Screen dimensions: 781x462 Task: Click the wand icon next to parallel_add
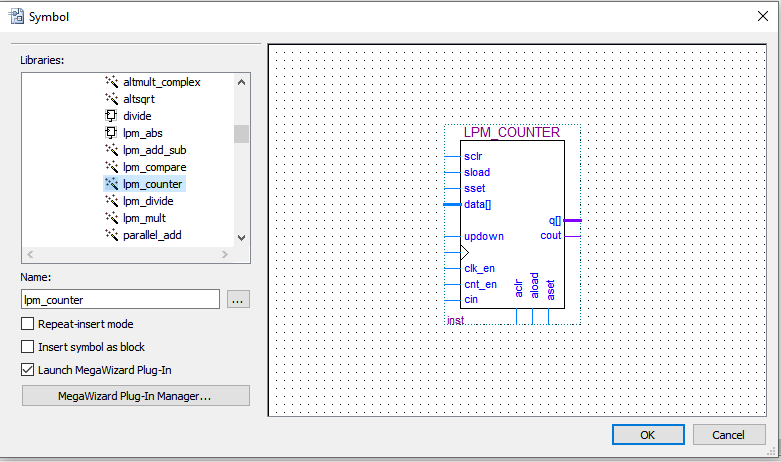pos(111,235)
